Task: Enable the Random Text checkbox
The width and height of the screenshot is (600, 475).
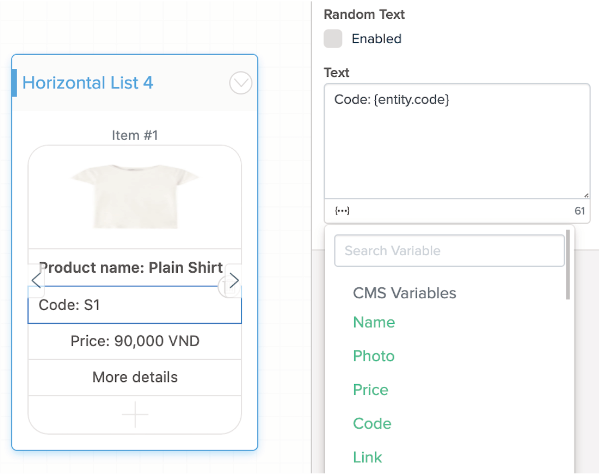Action: point(333,39)
